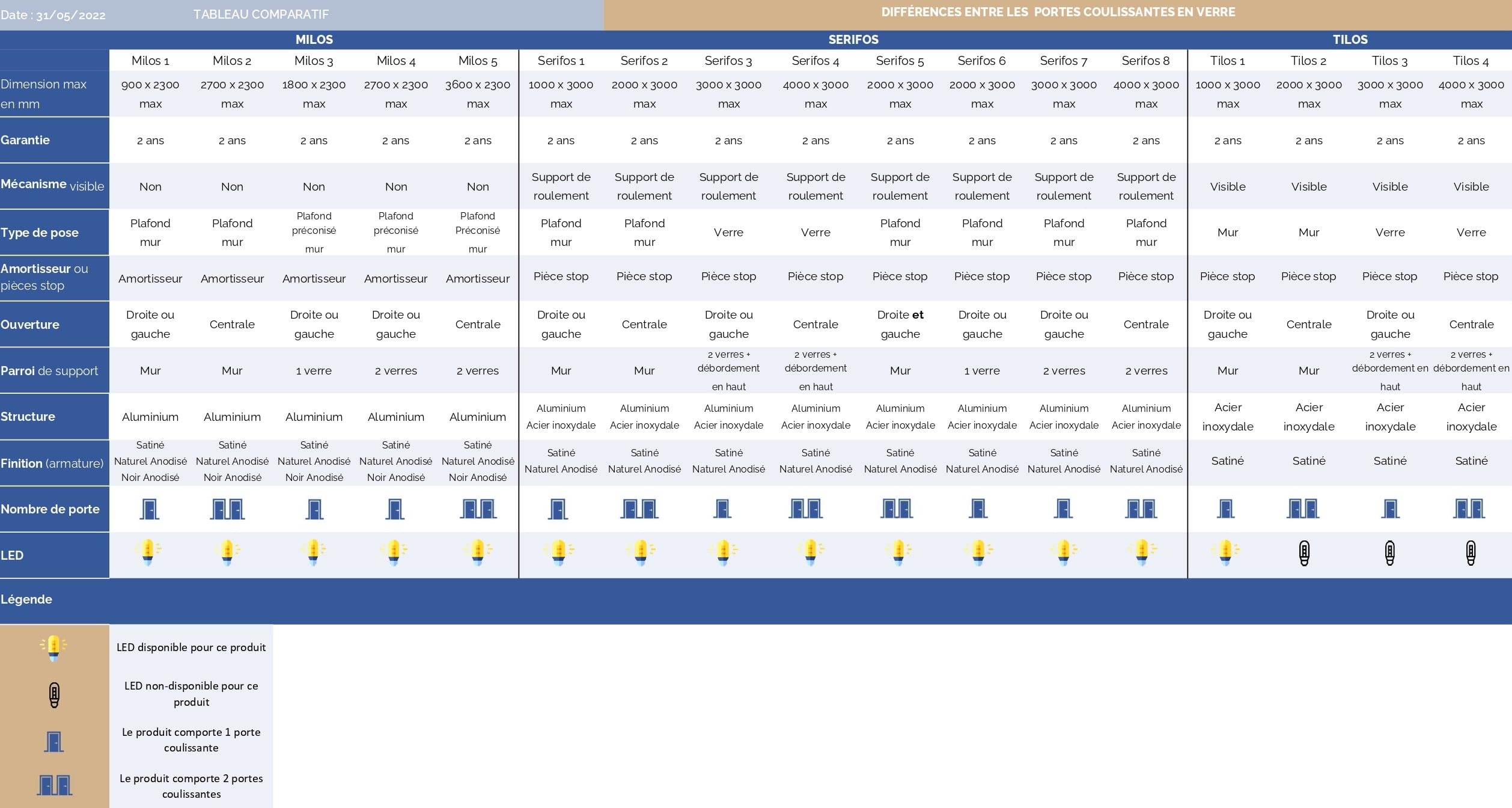1512x808 pixels.
Task: Click the double-door icon in Serifos 8 column
Action: click(x=1140, y=509)
